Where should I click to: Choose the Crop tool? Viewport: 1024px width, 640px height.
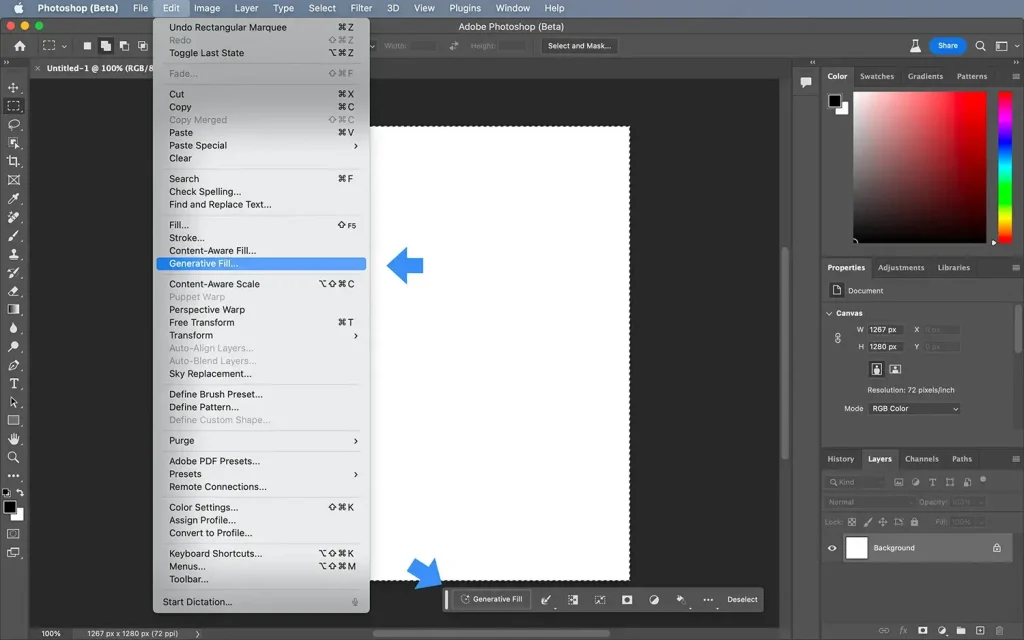tap(14, 162)
